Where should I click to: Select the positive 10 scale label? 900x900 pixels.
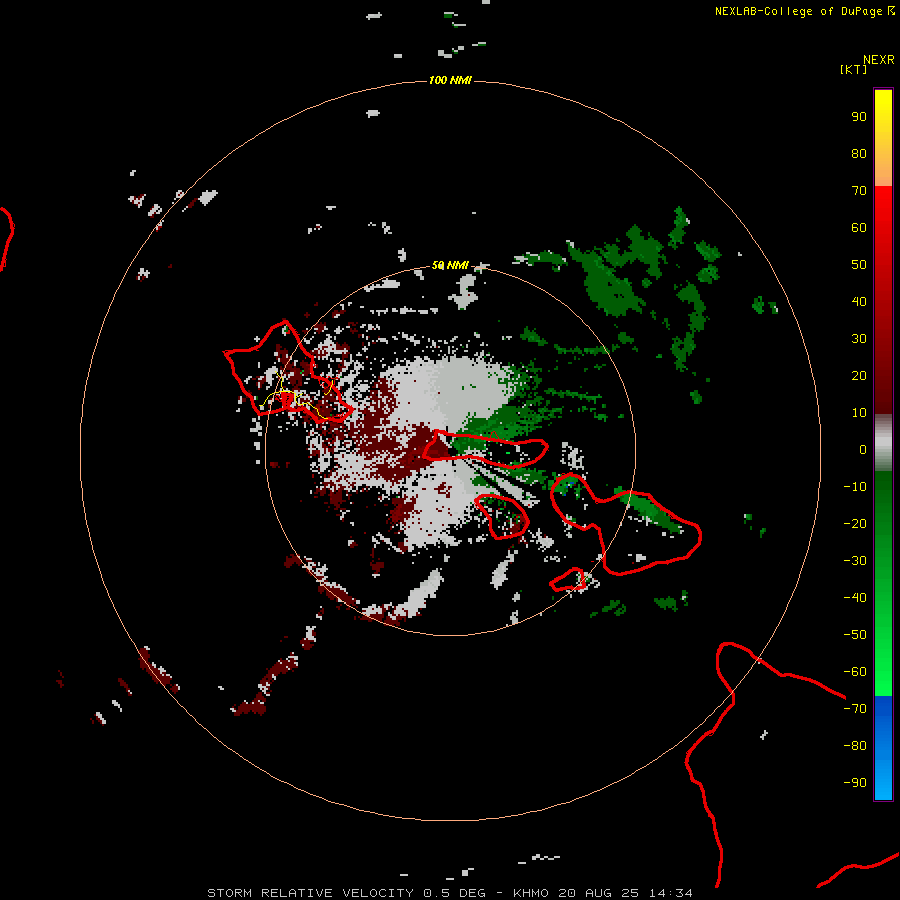(x=859, y=413)
